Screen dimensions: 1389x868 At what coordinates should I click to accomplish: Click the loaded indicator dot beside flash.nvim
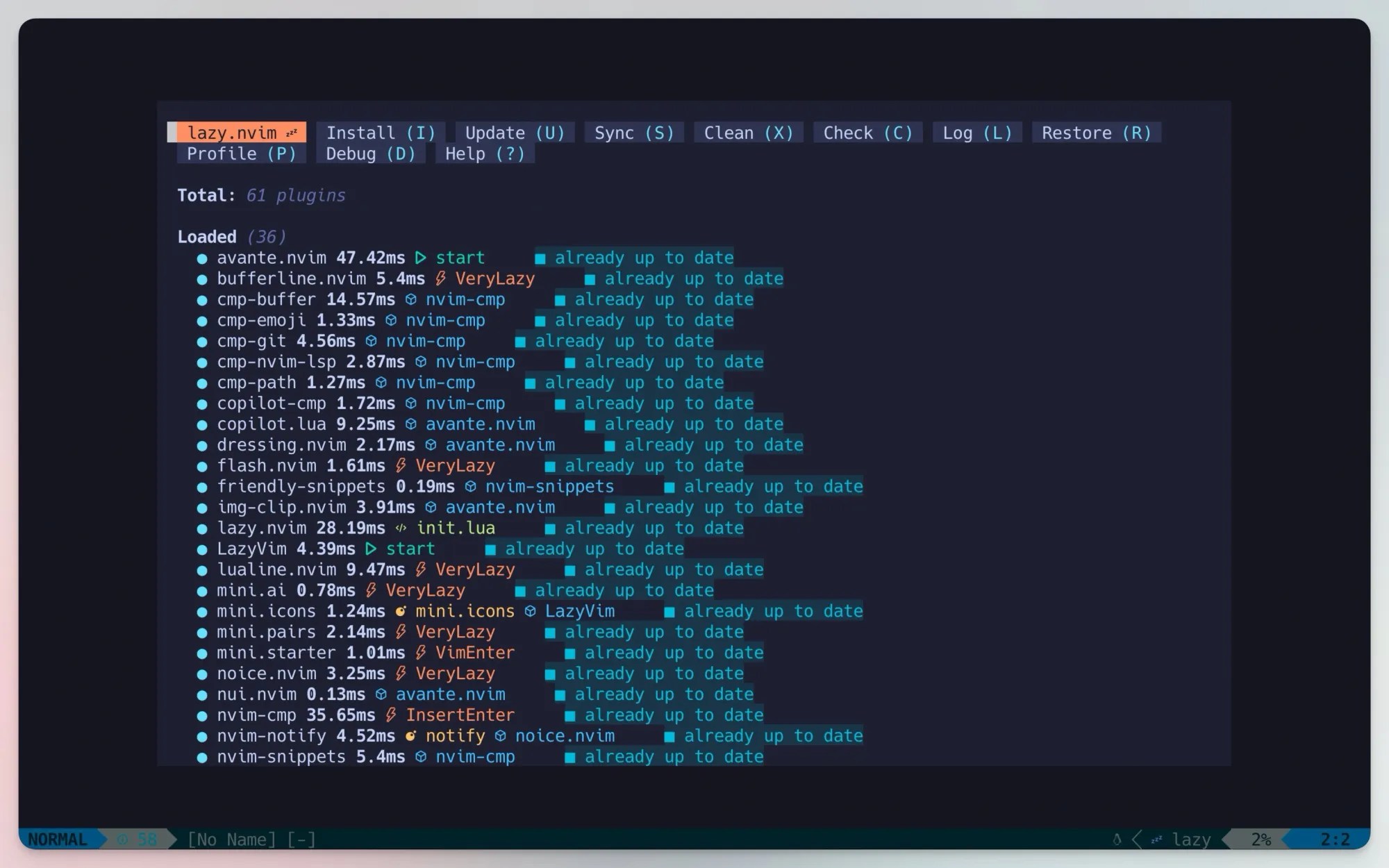point(202,466)
